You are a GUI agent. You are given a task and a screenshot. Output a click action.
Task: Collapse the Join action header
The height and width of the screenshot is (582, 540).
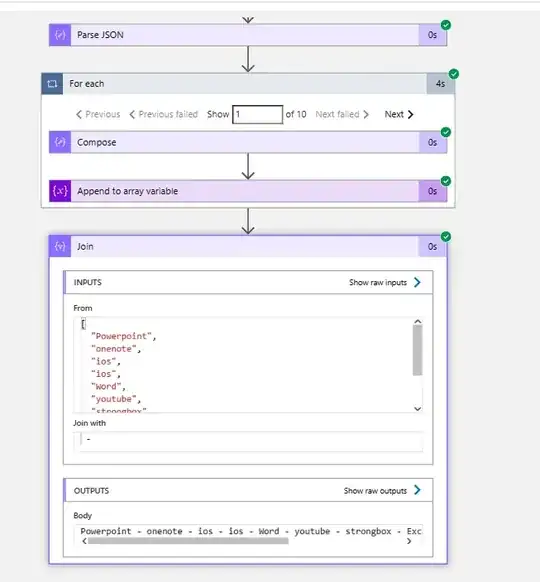248,246
